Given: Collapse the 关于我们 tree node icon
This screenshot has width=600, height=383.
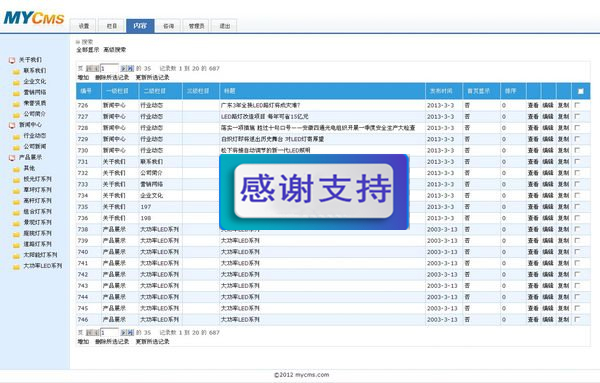Looking at the screenshot, I should pos(12,60).
